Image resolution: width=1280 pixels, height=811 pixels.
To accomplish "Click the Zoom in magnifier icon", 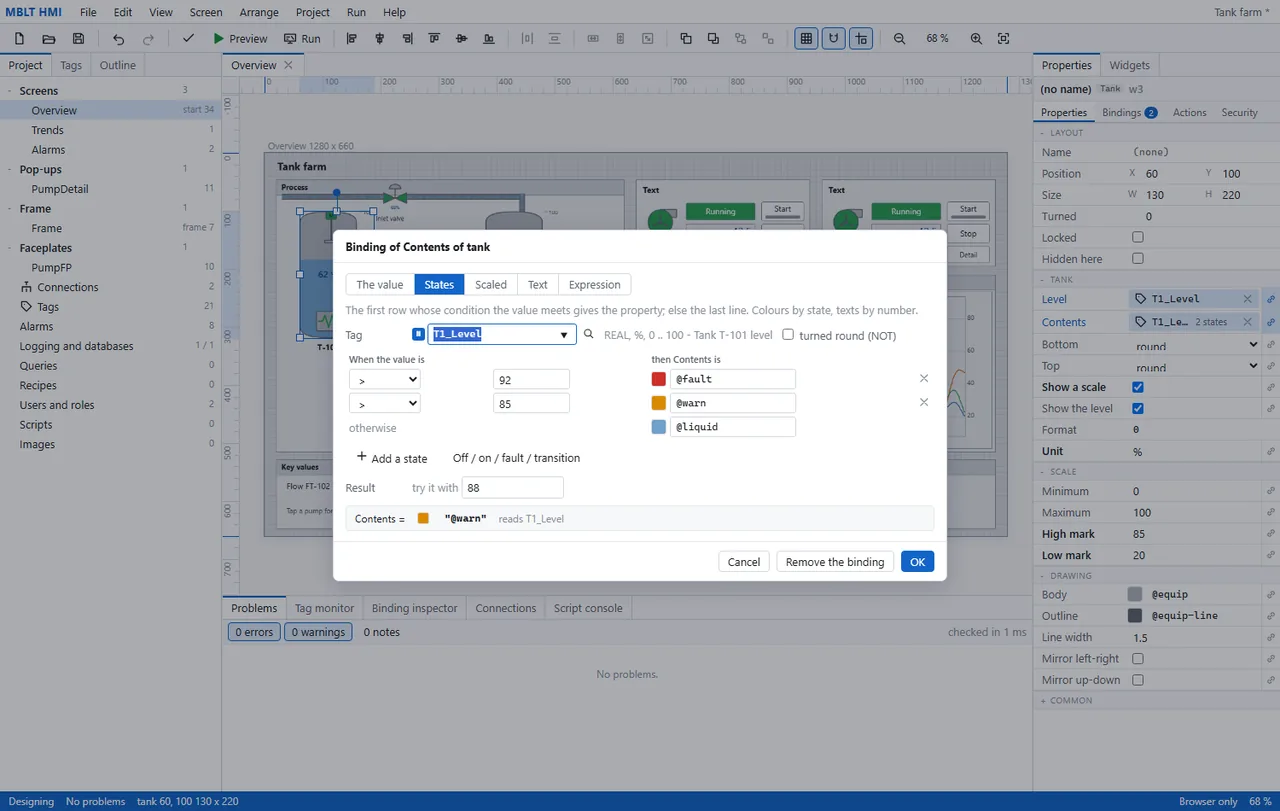I will 976,39.
